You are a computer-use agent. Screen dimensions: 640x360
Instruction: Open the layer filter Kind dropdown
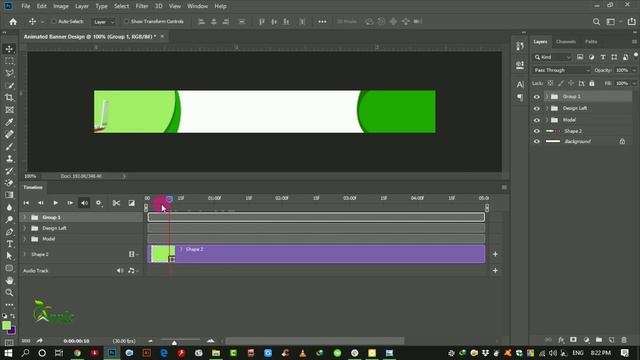553,57
